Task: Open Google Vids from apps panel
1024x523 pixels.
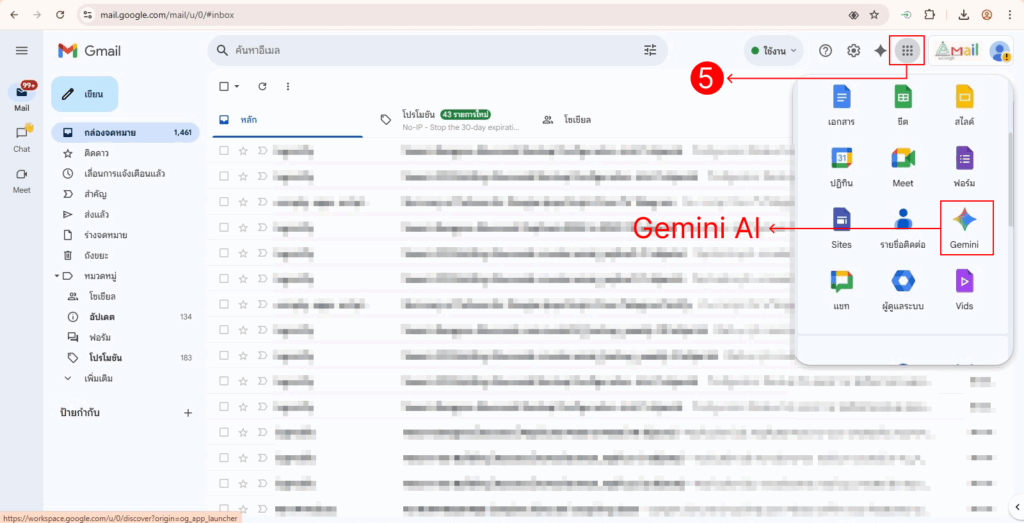Action: [964, 288]
